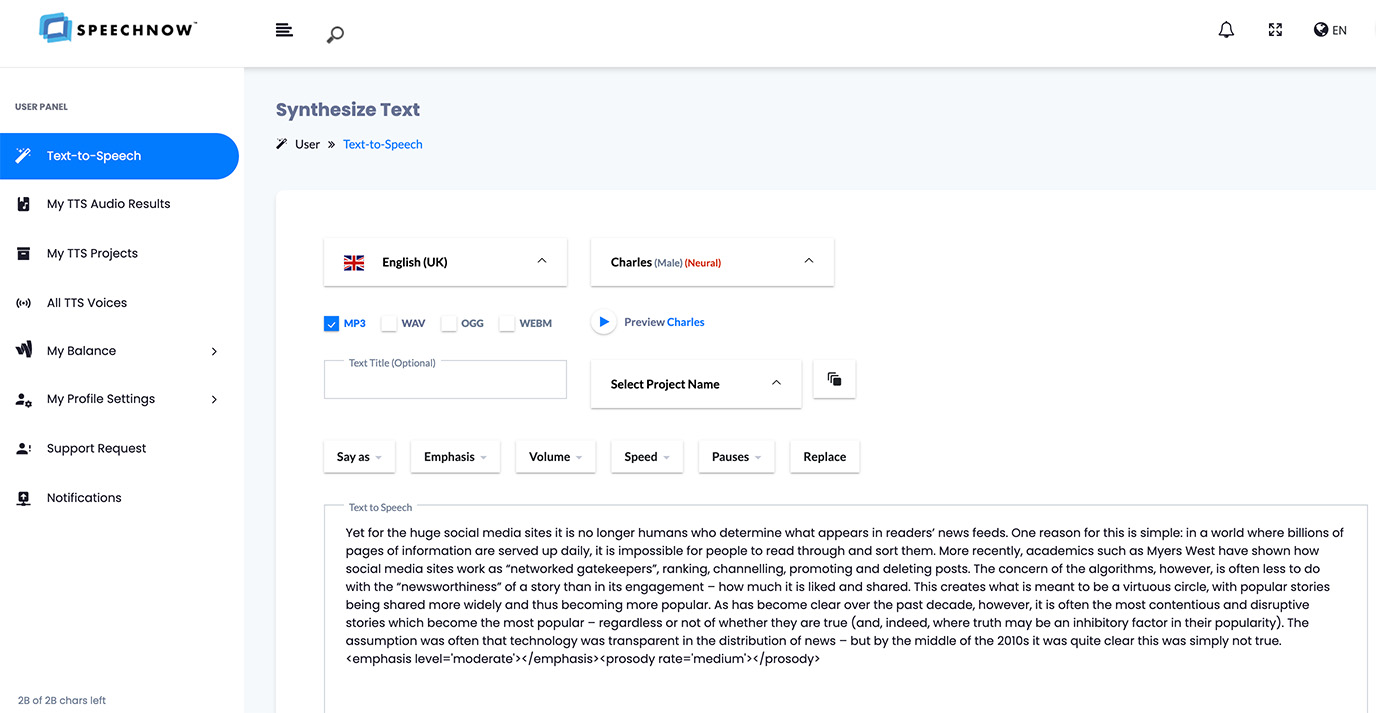
Task: Tick the OGG format checkbox
Action: (449, 323)
